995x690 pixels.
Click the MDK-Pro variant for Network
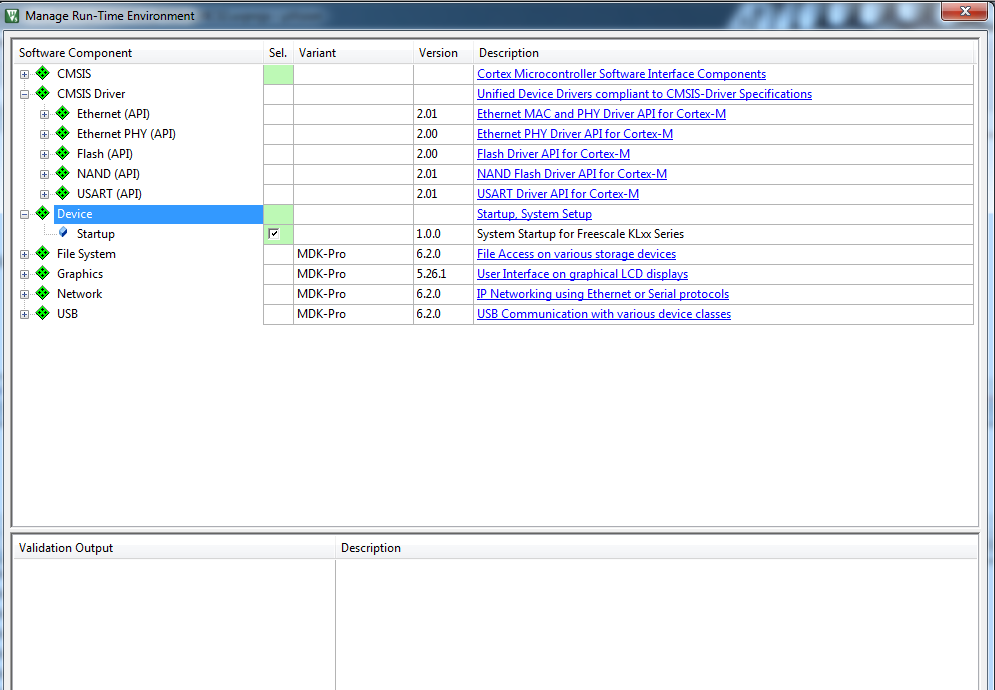click(321, 294)
